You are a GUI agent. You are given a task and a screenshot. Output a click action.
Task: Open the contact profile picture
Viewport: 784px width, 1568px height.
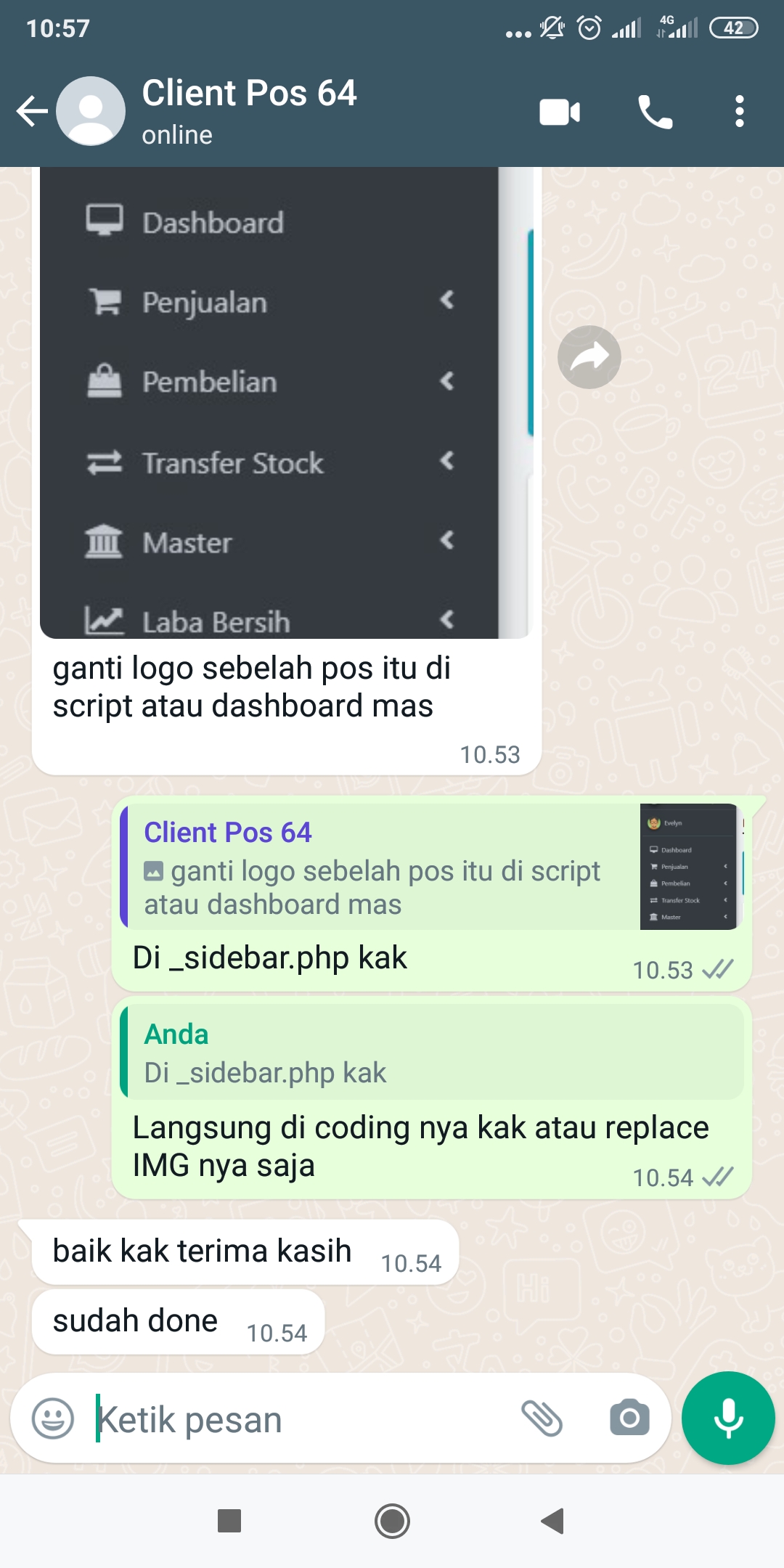point(91,111)
